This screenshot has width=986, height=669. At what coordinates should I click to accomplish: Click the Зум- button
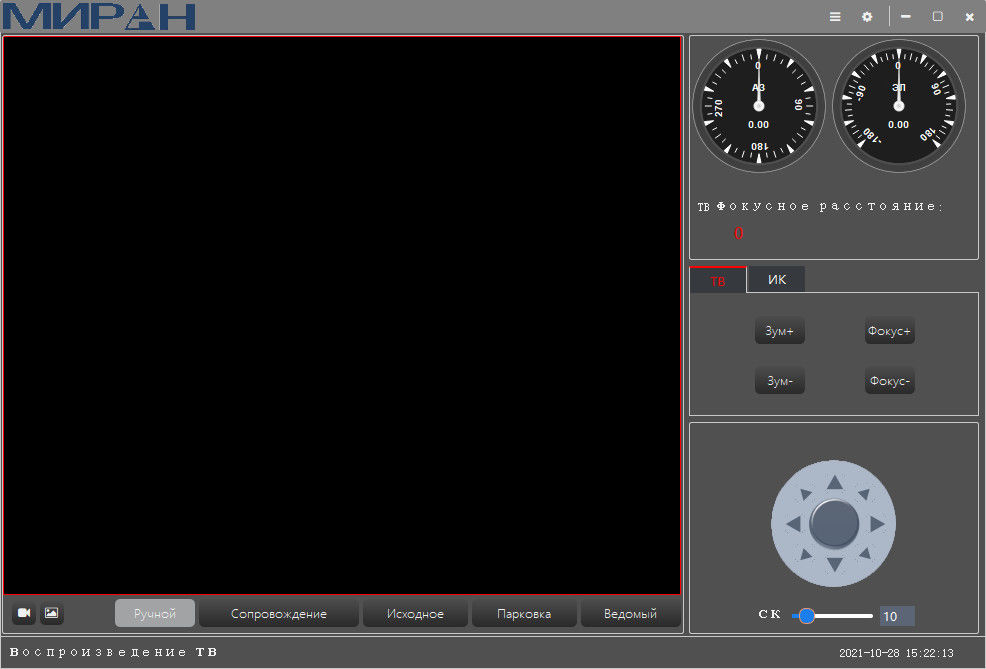(x=779, y=381)
